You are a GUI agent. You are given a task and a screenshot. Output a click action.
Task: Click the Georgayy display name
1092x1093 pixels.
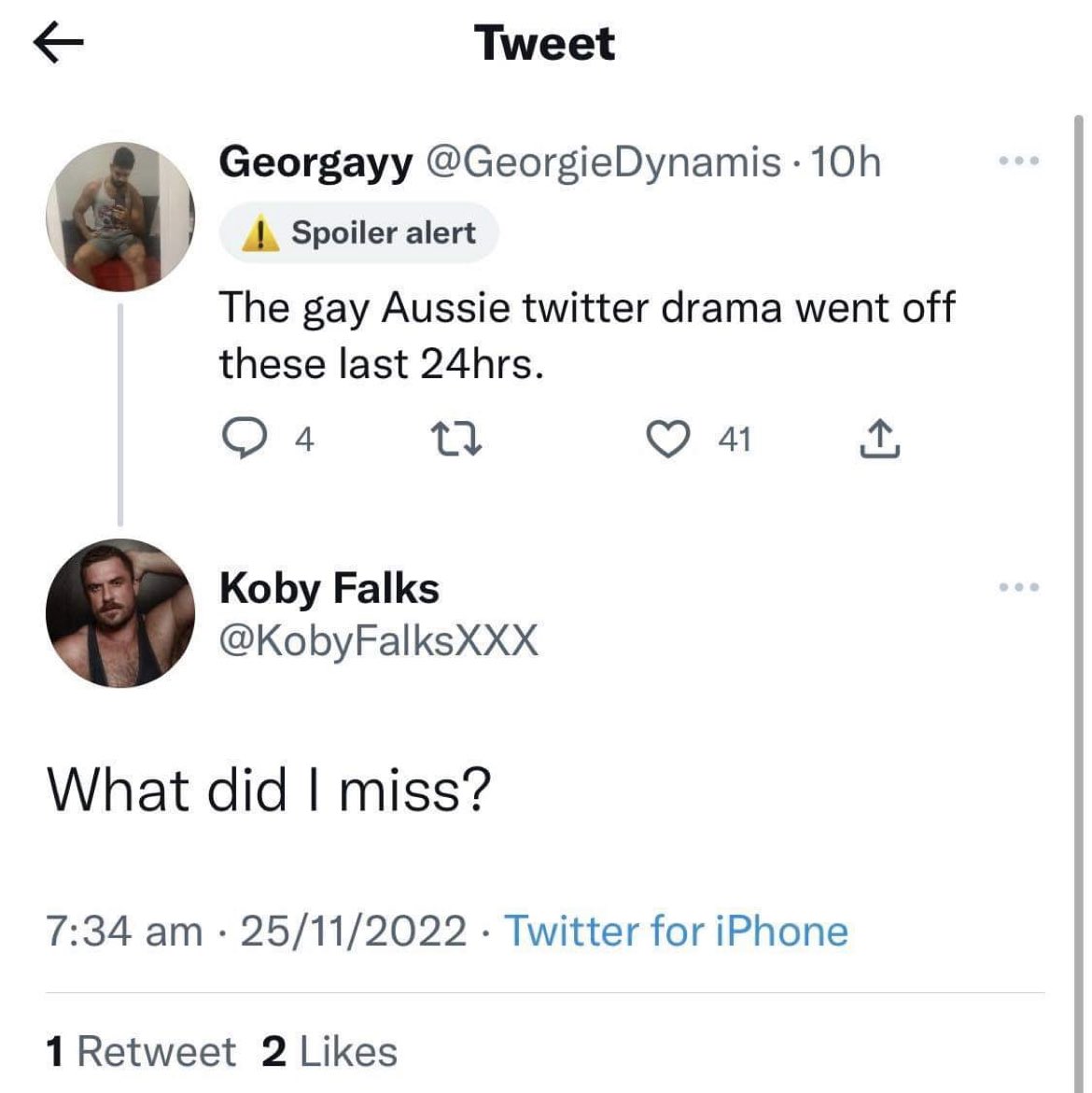(315, 163)
